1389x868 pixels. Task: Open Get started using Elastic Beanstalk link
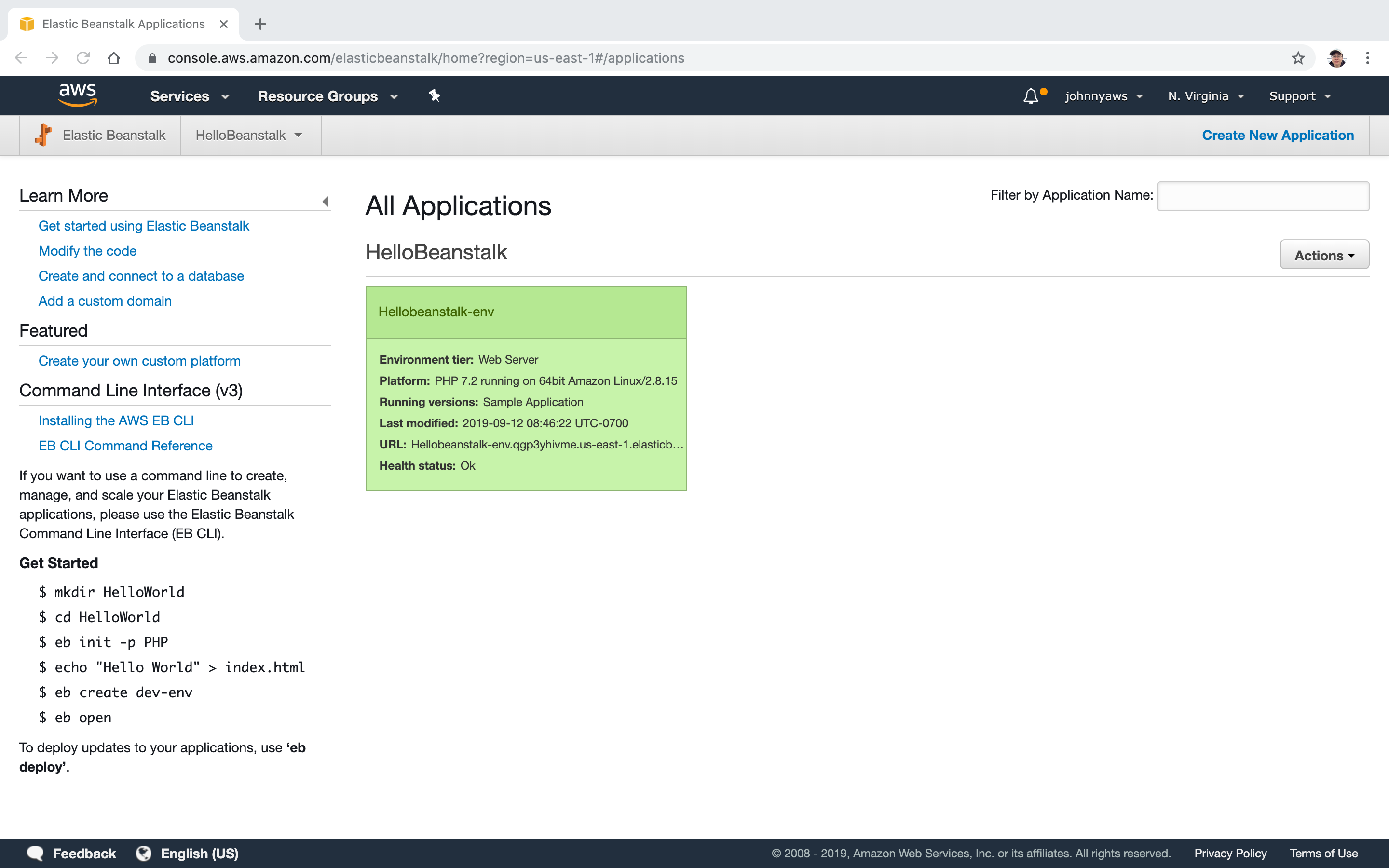(x=144, y=226)
